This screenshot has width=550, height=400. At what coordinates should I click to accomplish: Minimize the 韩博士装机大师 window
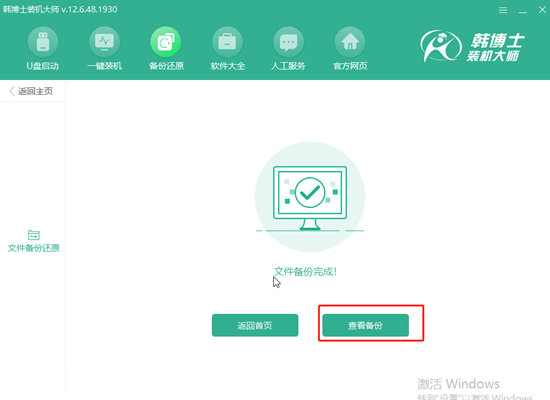(523, 10)
